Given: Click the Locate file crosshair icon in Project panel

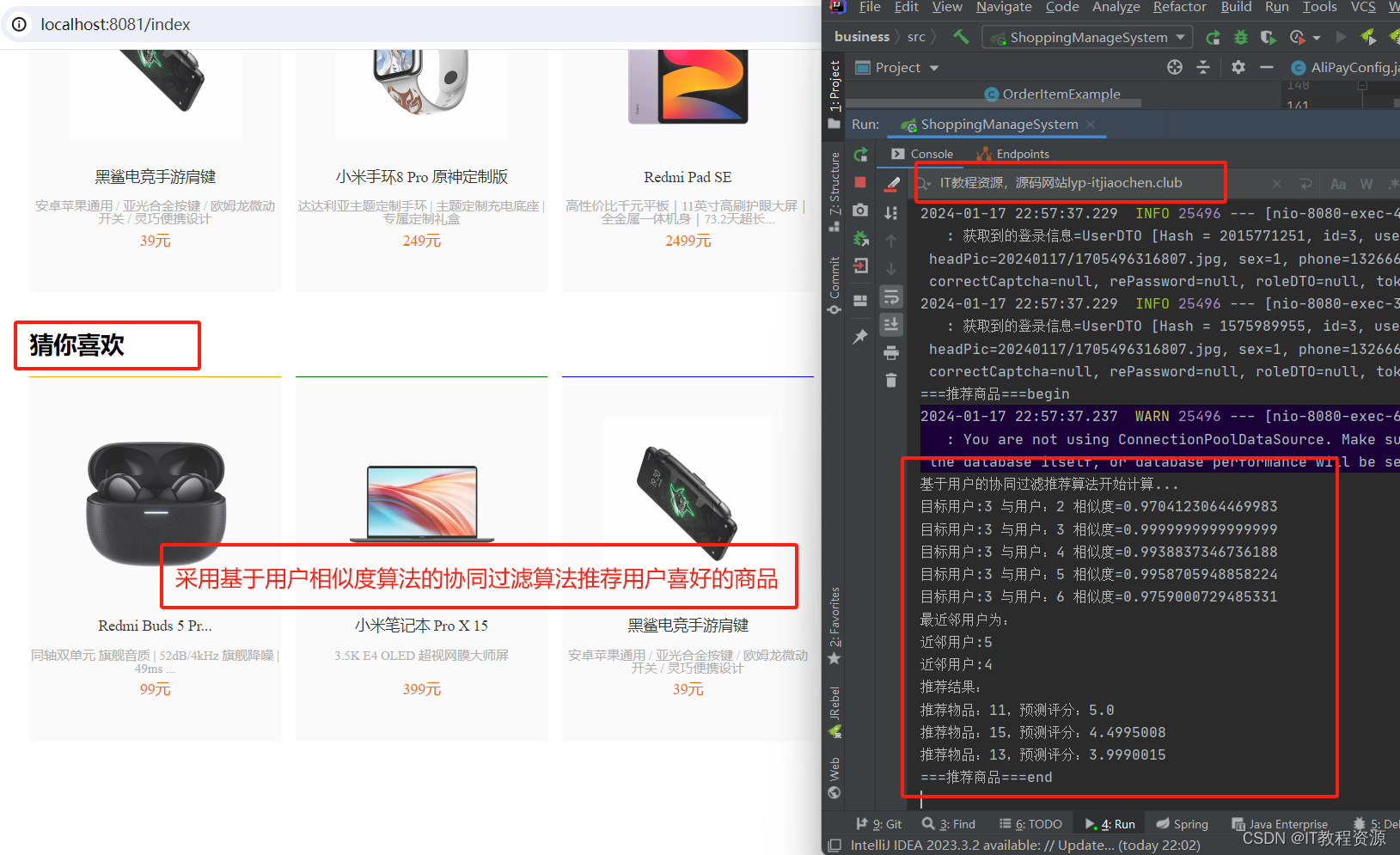Looking at the screenshot, I should (1175, 67).
